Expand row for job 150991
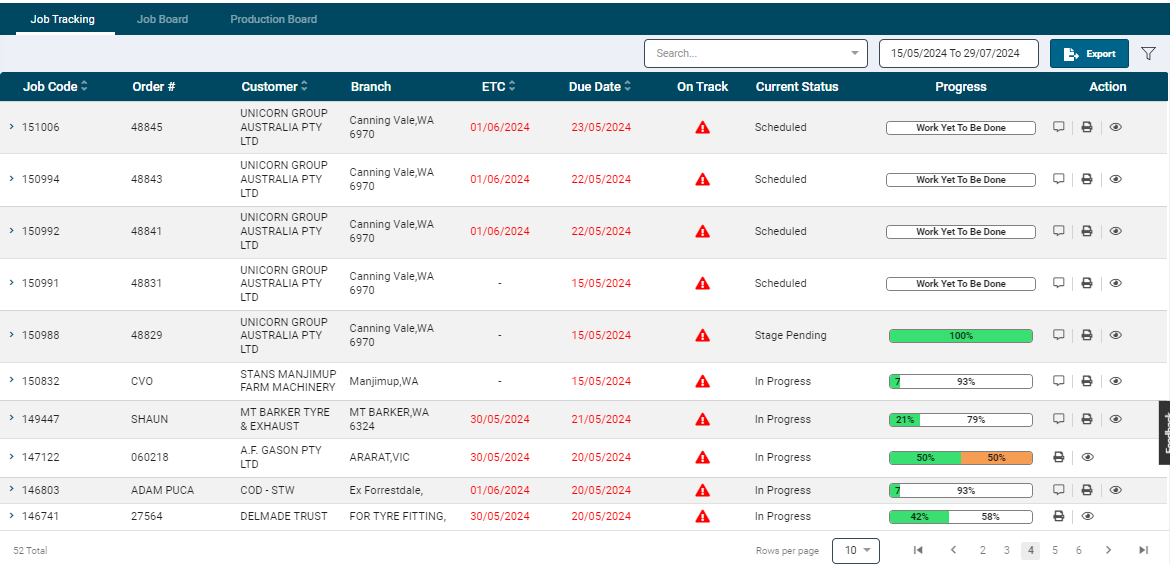 11,283
